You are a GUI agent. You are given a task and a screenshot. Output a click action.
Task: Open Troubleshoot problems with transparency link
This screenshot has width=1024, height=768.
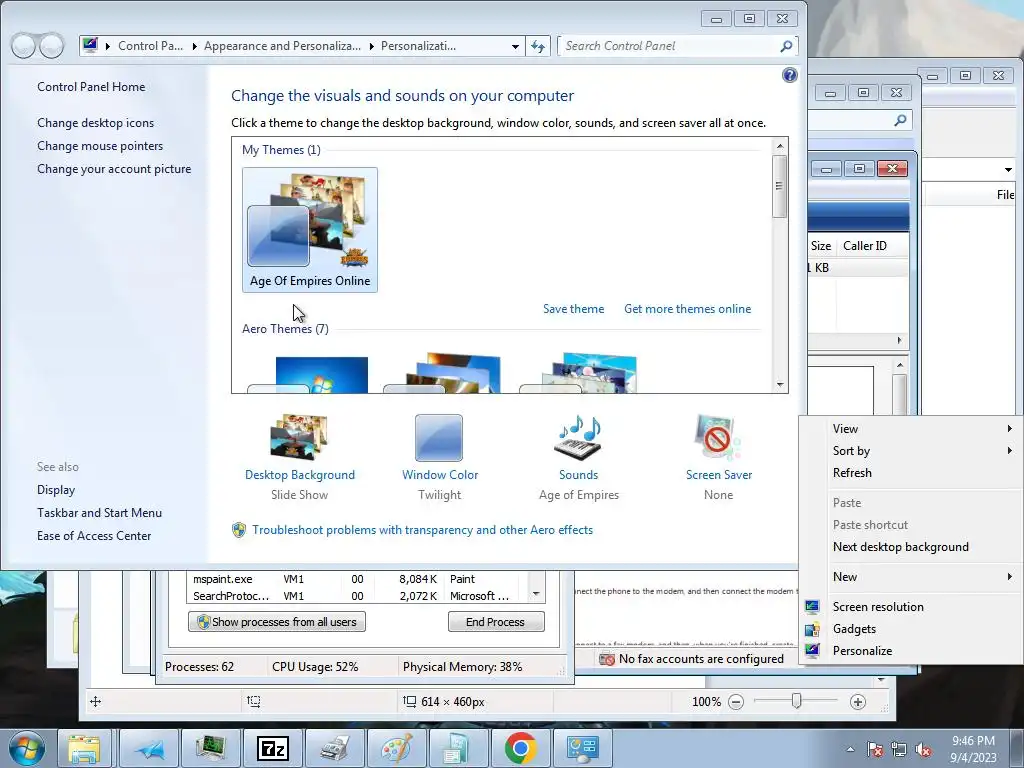click(x=423, y=530)
